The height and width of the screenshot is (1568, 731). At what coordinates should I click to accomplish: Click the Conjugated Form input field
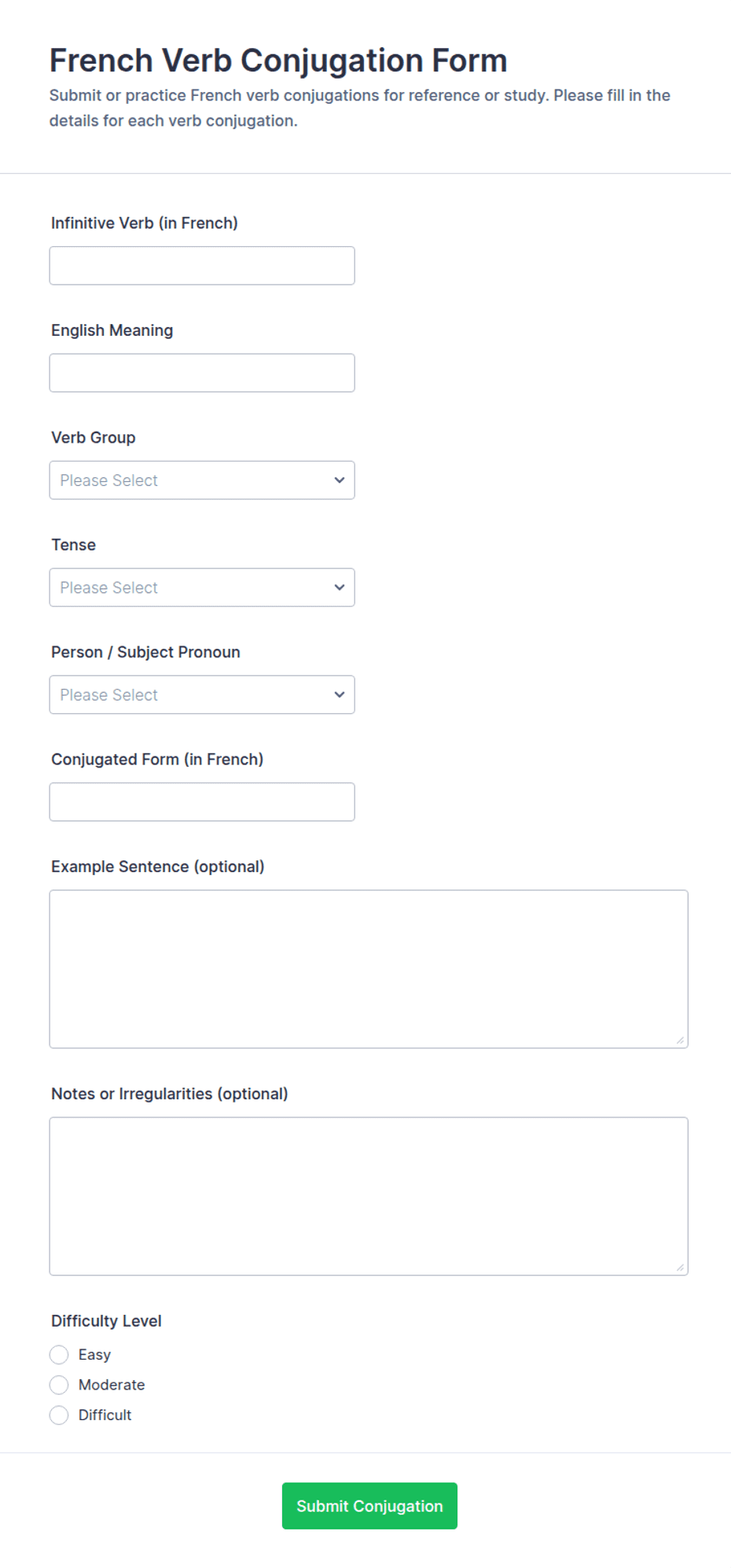[x=202, y=802]
